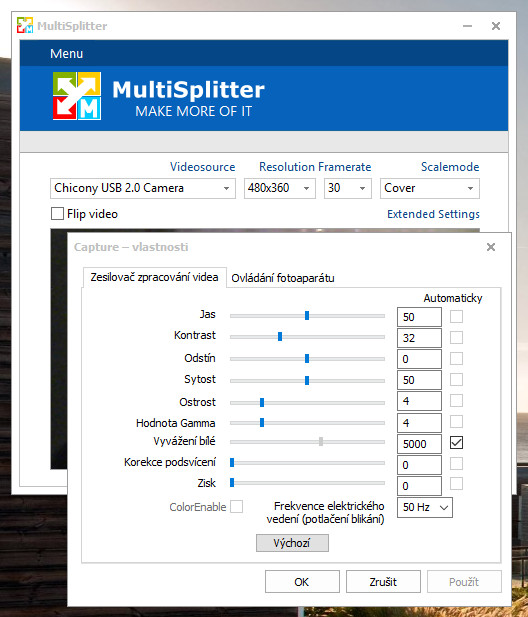Click the Sytost value field
Screen dimensions: 528x617
[419, 380]
